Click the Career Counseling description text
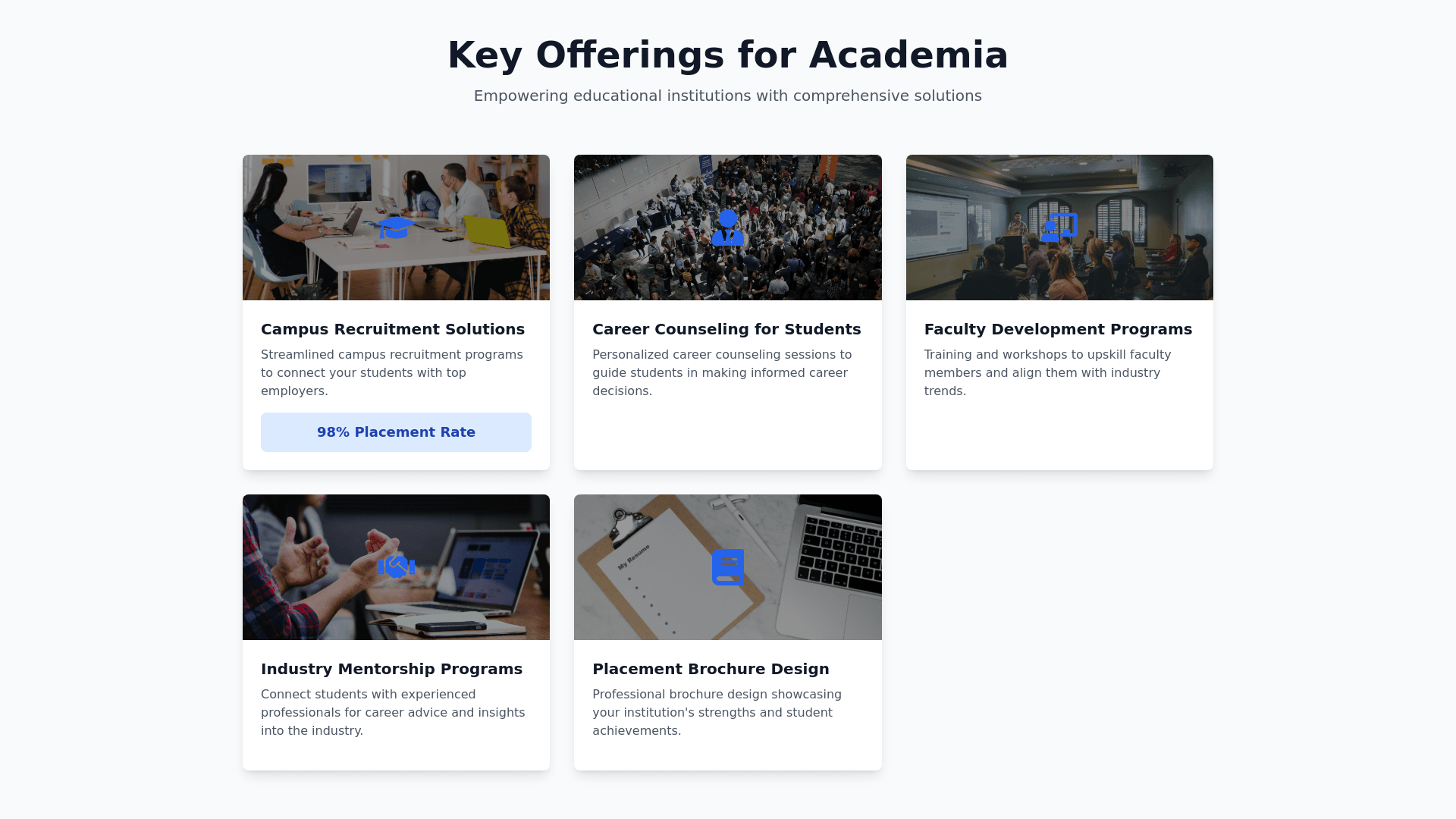Viewport: 1456px width, 819px height. (722, 372)
